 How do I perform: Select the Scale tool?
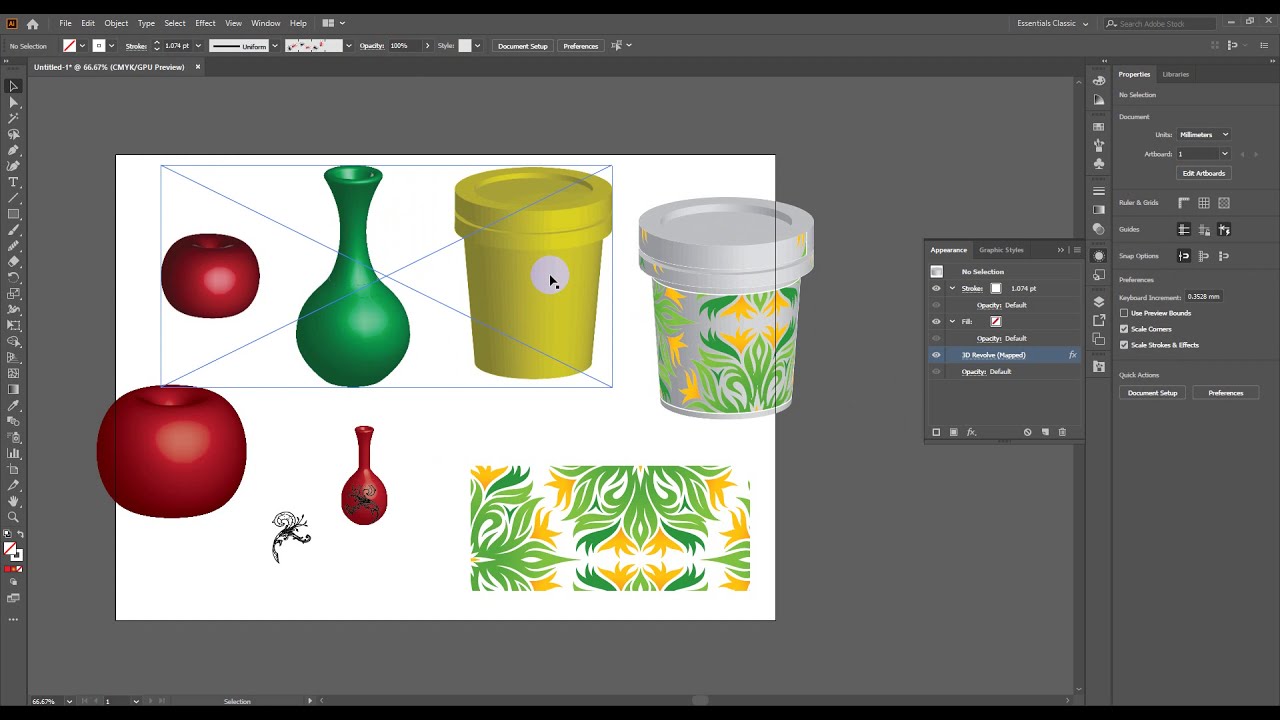pos(13,294)
